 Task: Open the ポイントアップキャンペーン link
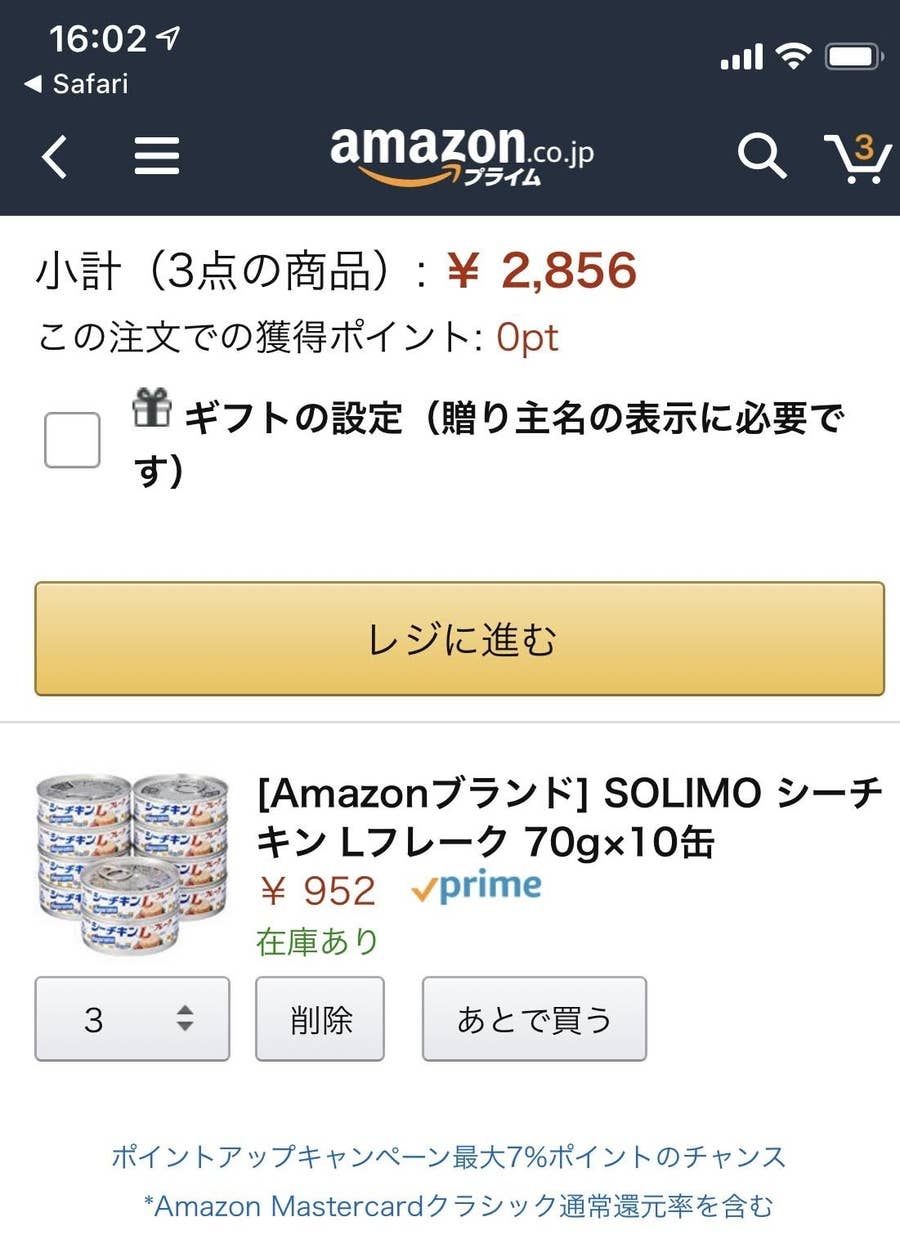pyautogui.click(x=450, y=1158)
